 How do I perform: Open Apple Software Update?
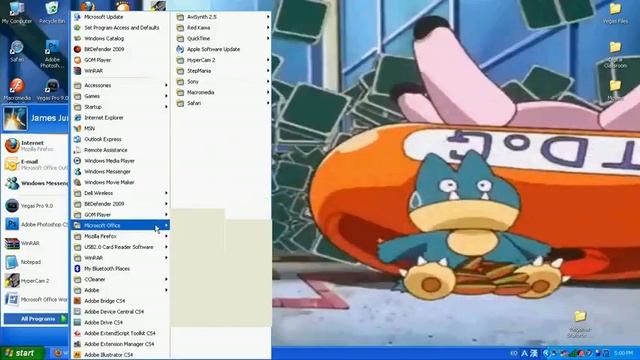tap(222, 49)
